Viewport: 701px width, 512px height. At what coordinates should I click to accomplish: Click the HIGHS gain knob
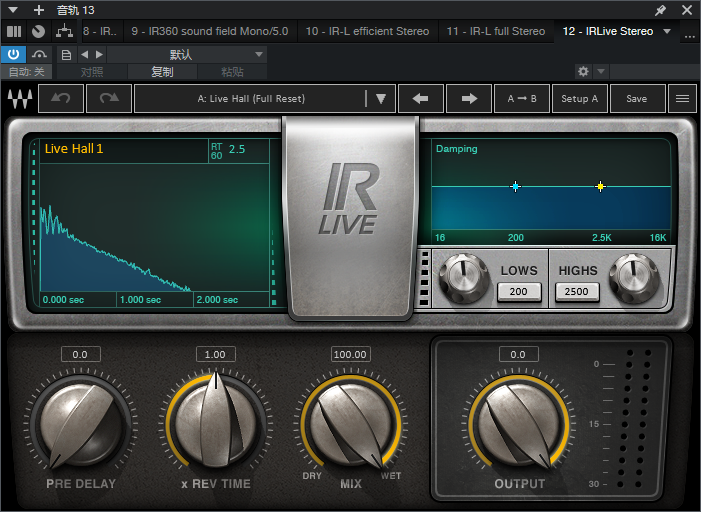click(x=634, y=278)
